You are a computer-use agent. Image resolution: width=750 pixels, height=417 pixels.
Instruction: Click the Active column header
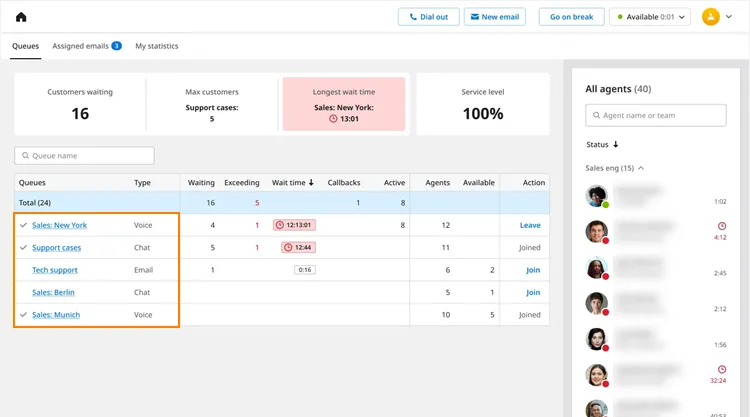(x=394, y=183)
